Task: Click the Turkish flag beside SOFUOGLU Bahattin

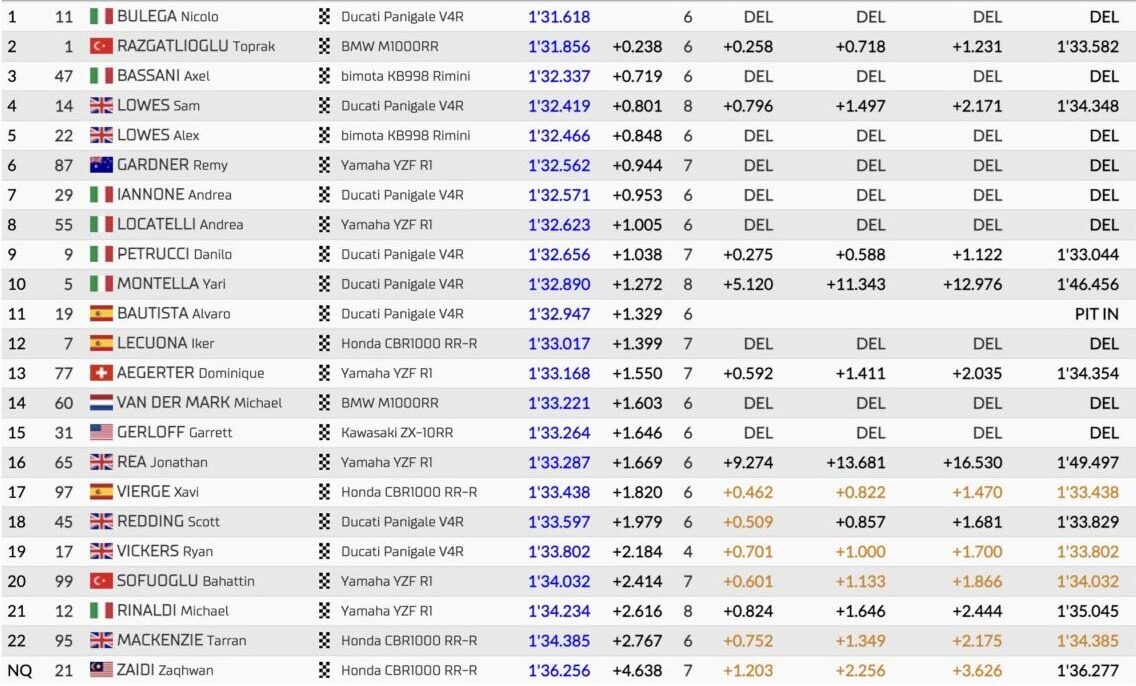Action: click(101, 580)
